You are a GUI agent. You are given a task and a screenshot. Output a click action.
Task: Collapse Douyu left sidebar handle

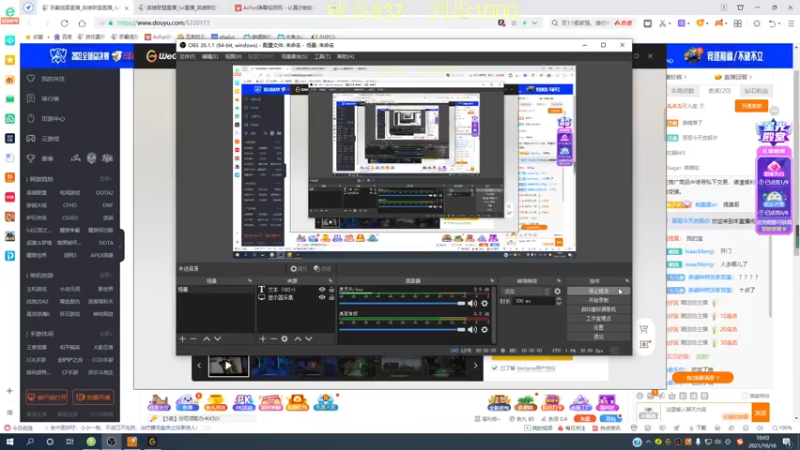pyautogui.click(x=121, y=245)
